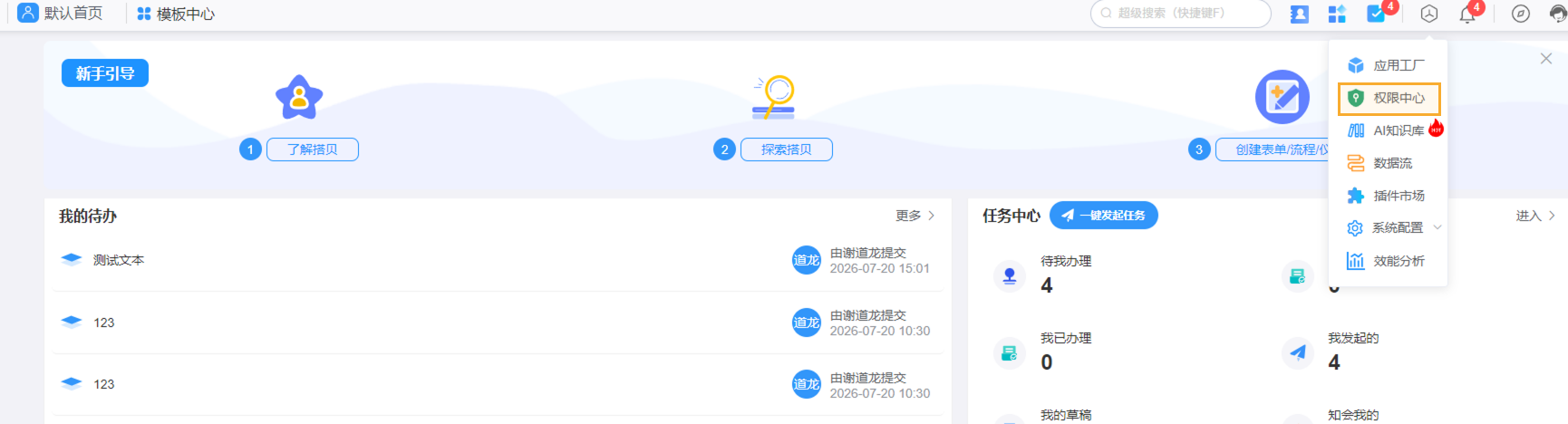The image size is (1568, 424).
Task: Select 权限中心 from the dropdown menu
Action: click(x=1389, y=98)
